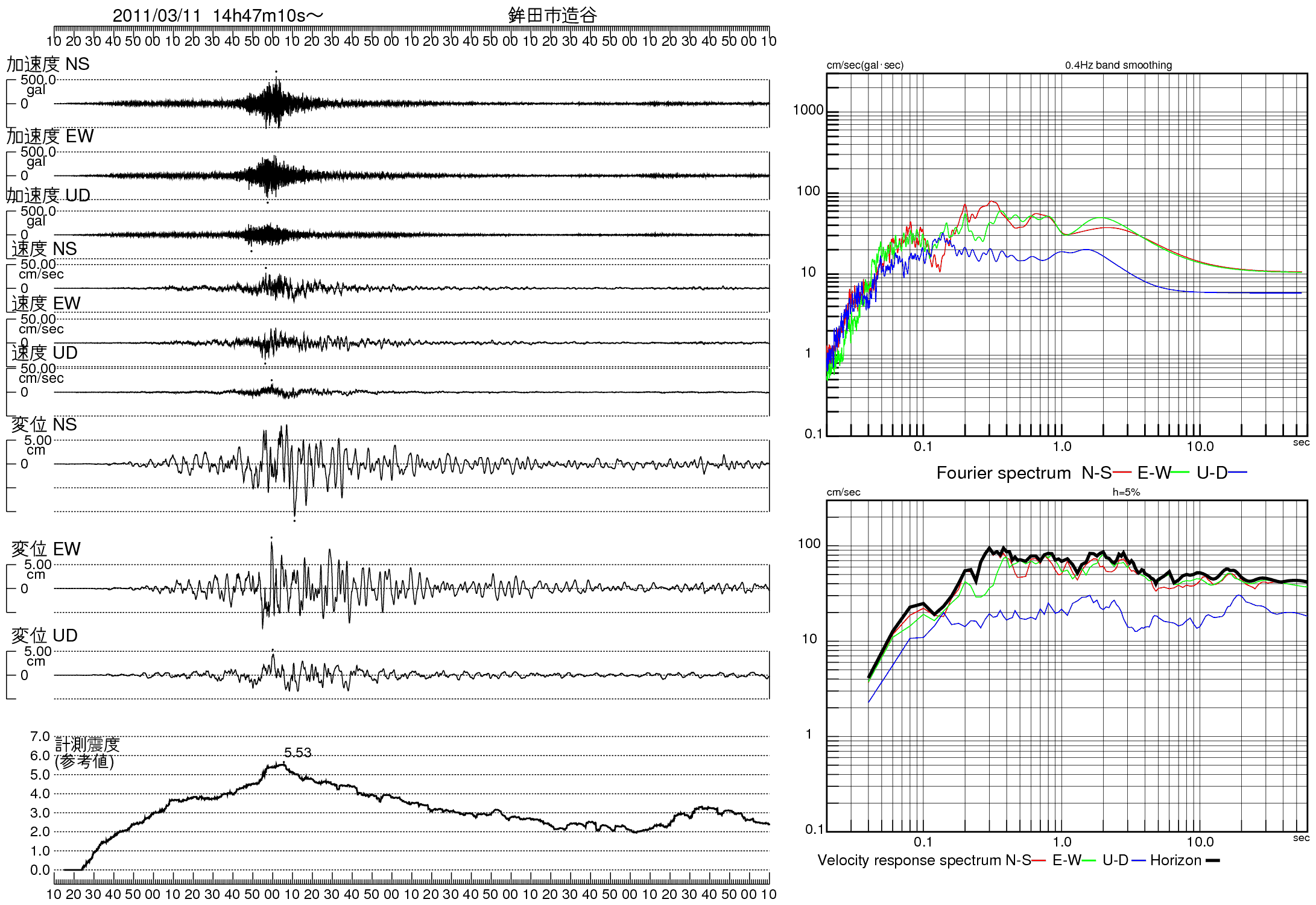Click the blue U-D Fourier legend line

1238,472
